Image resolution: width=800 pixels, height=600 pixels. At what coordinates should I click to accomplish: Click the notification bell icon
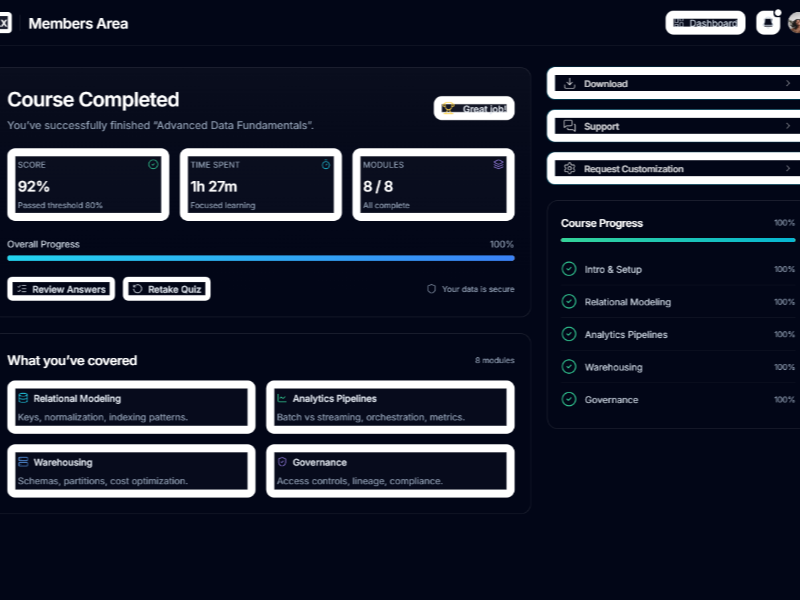click(x=768, y=23)
